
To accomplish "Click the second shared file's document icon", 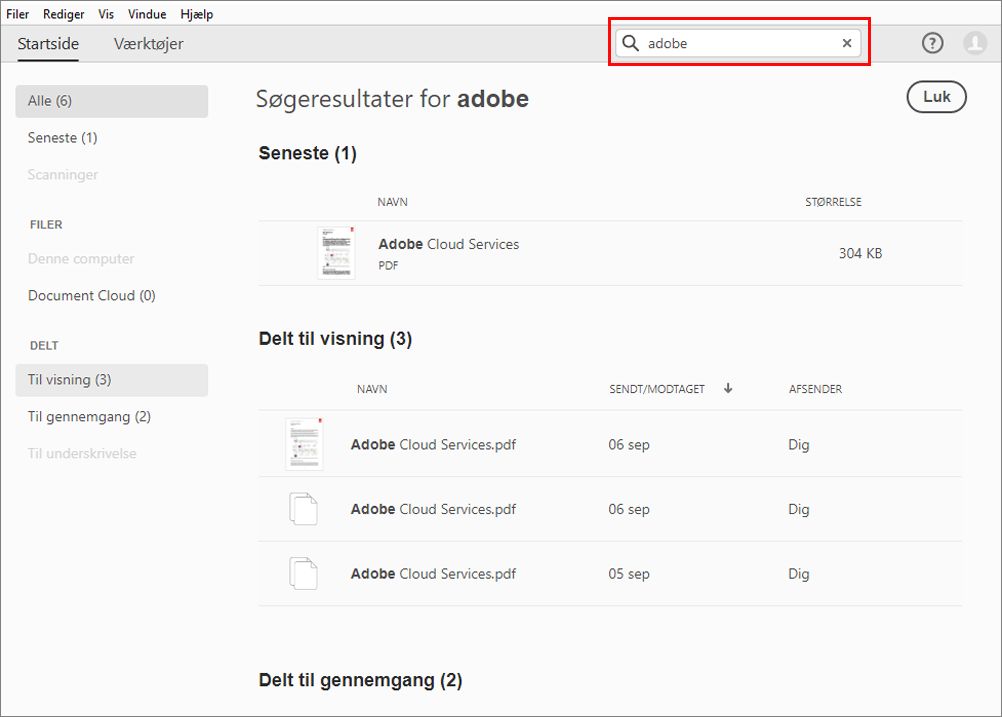I will pos(303,509).
